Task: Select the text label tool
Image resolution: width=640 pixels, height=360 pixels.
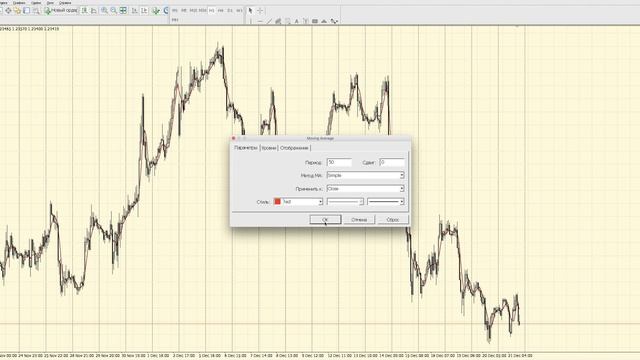Action: [x=306, y=21]
